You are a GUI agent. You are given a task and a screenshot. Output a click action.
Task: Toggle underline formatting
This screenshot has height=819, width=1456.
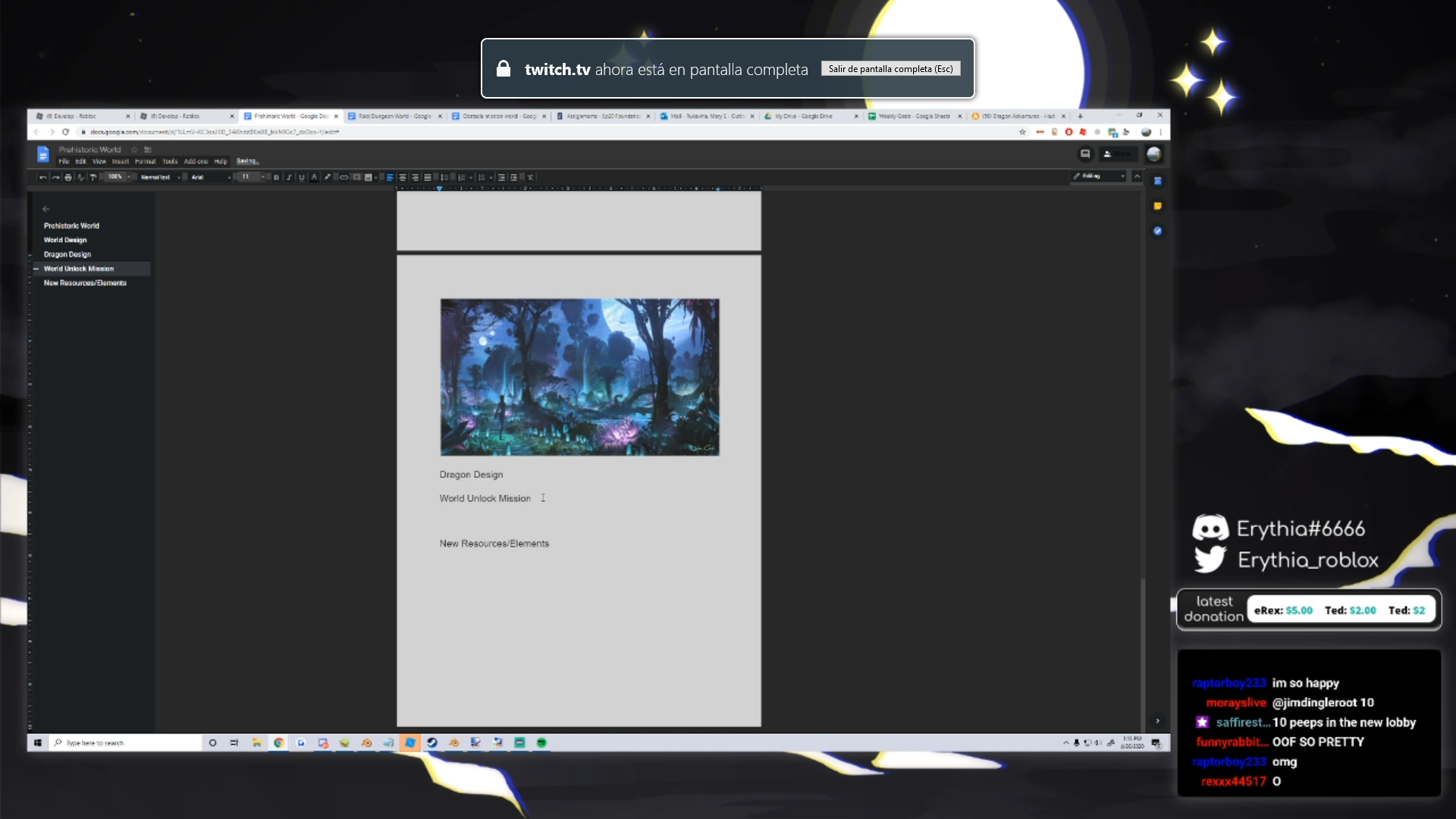pyautogui.click(x=302, y=177)
